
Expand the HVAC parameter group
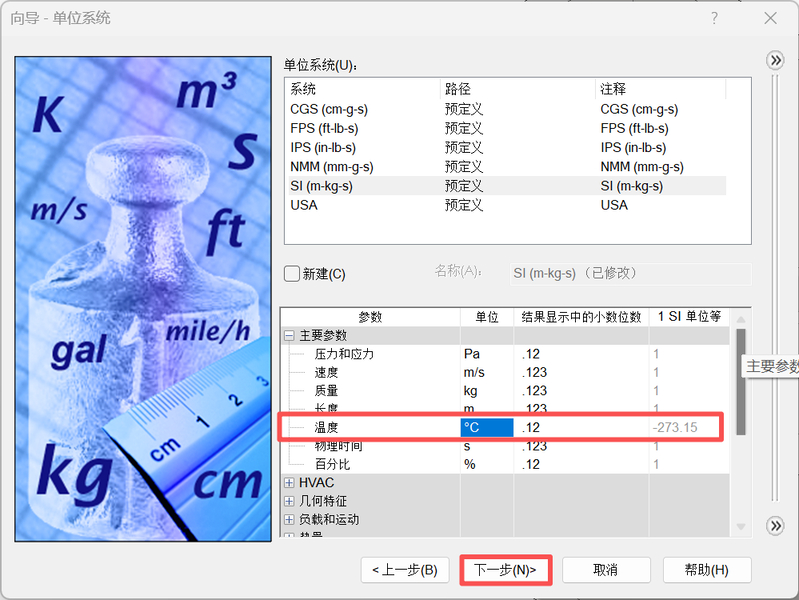pos(289,483)
